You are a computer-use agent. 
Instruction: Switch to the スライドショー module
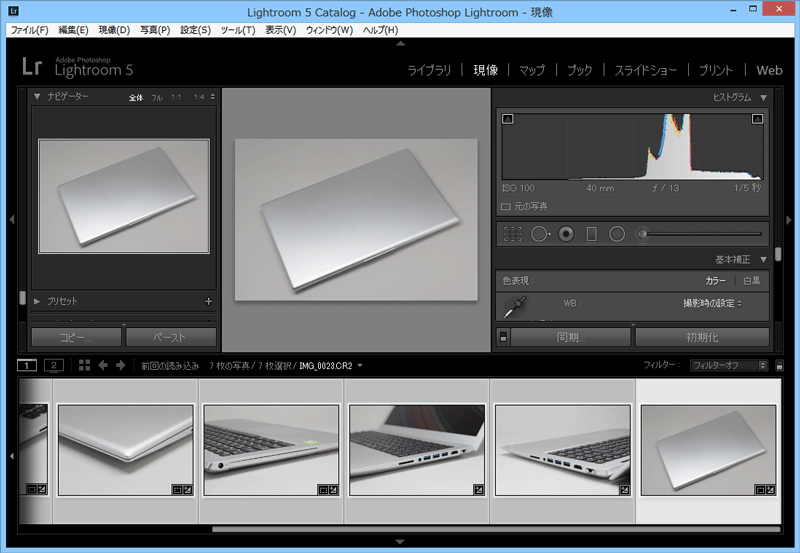tap(645, 70)
